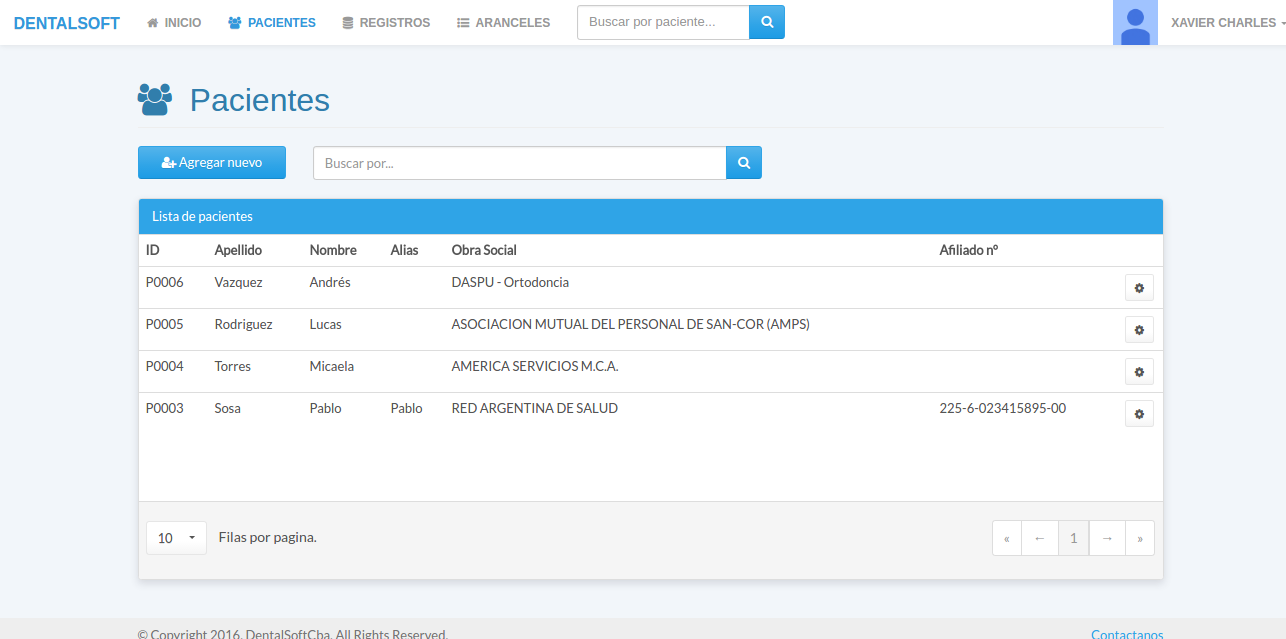The width and height of the screenshot is (1286, 639).
Task: Open the Registros menu item
Action: tap(386, 23)
